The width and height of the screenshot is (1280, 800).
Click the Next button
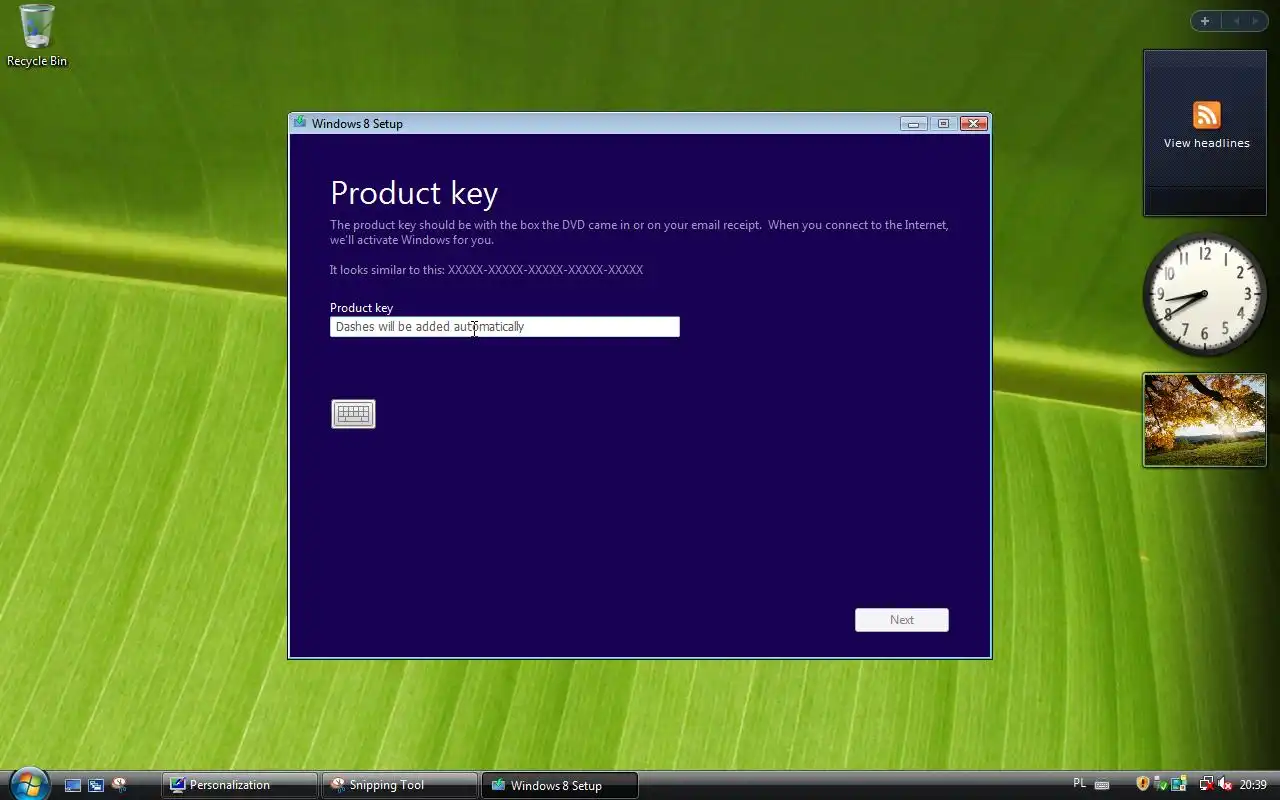902,620
